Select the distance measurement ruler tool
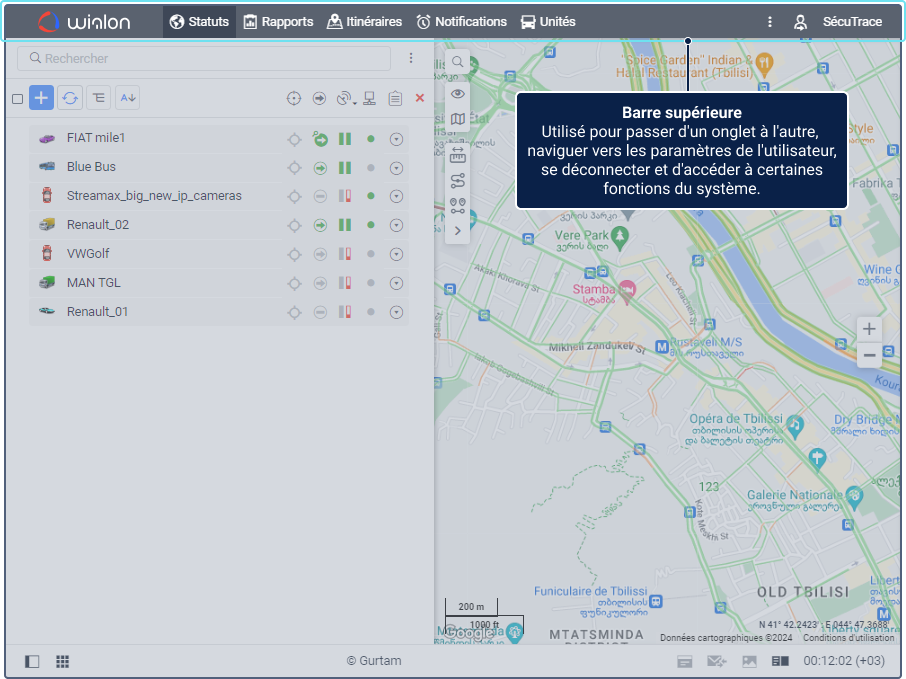This screenshot has width=906, height=679. (457, 153)
